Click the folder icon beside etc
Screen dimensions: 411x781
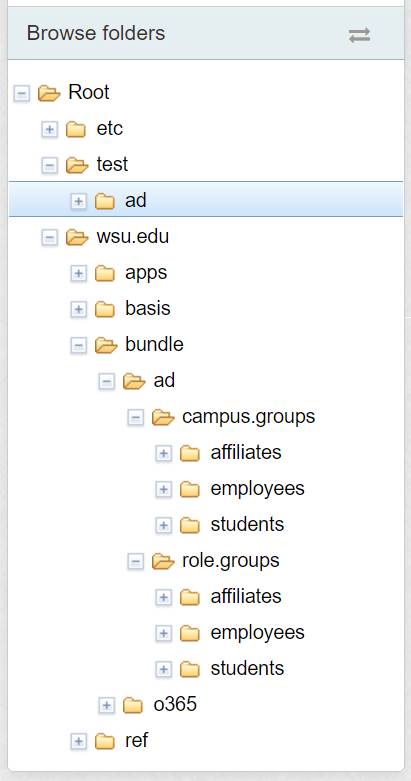[x=76, y=129]
